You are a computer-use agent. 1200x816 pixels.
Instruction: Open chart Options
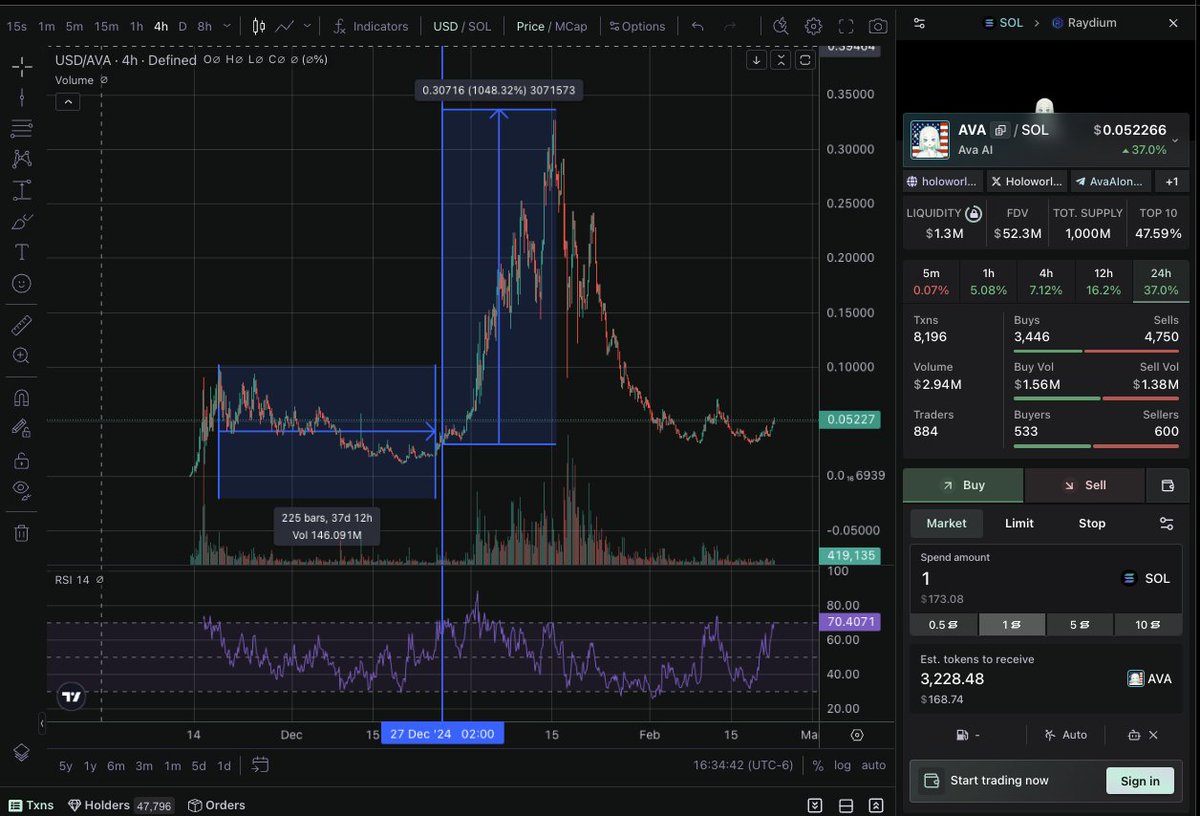pos(637,26)
